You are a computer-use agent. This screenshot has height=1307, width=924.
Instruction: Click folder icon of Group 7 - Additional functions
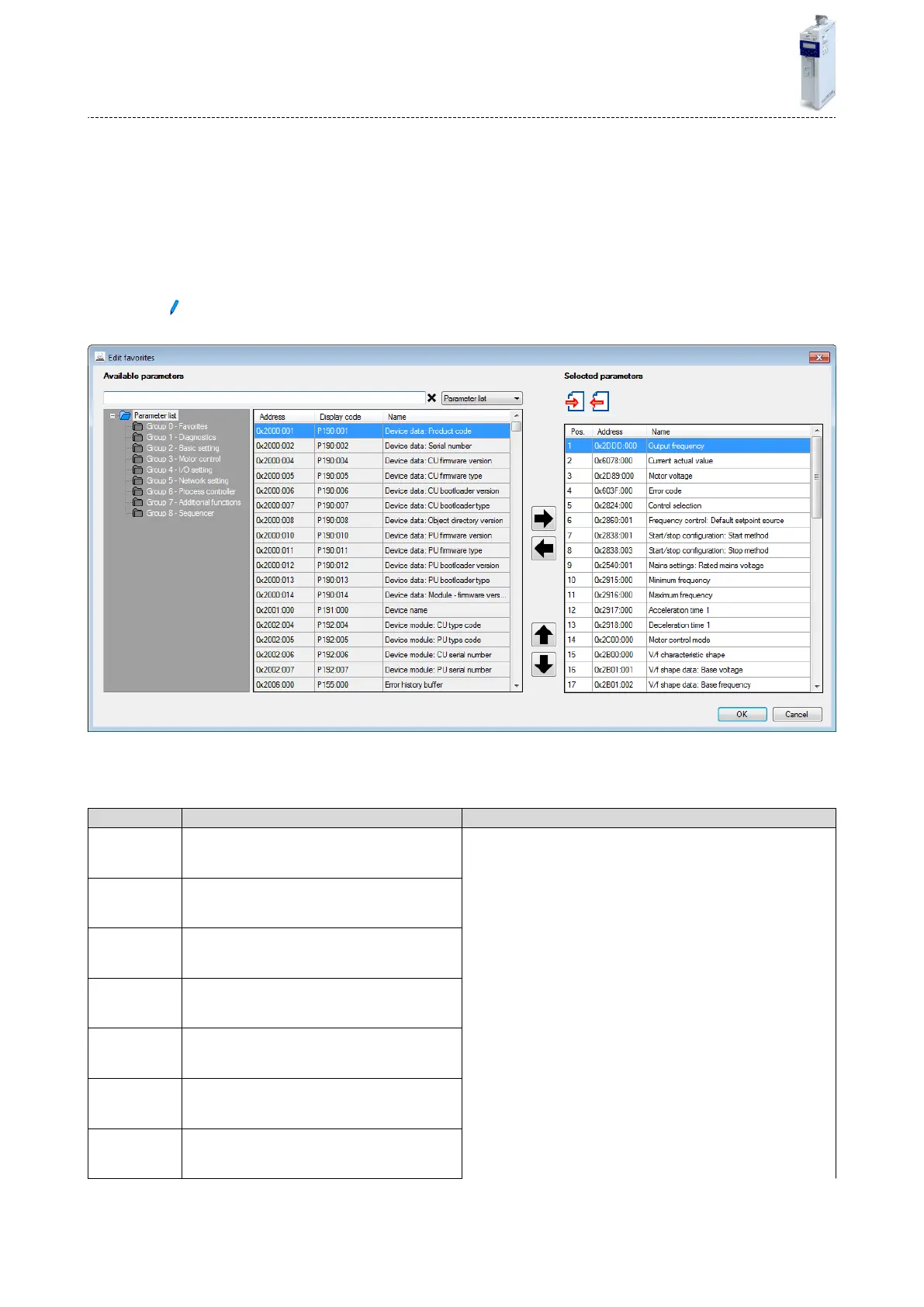(x=138, y=502)
